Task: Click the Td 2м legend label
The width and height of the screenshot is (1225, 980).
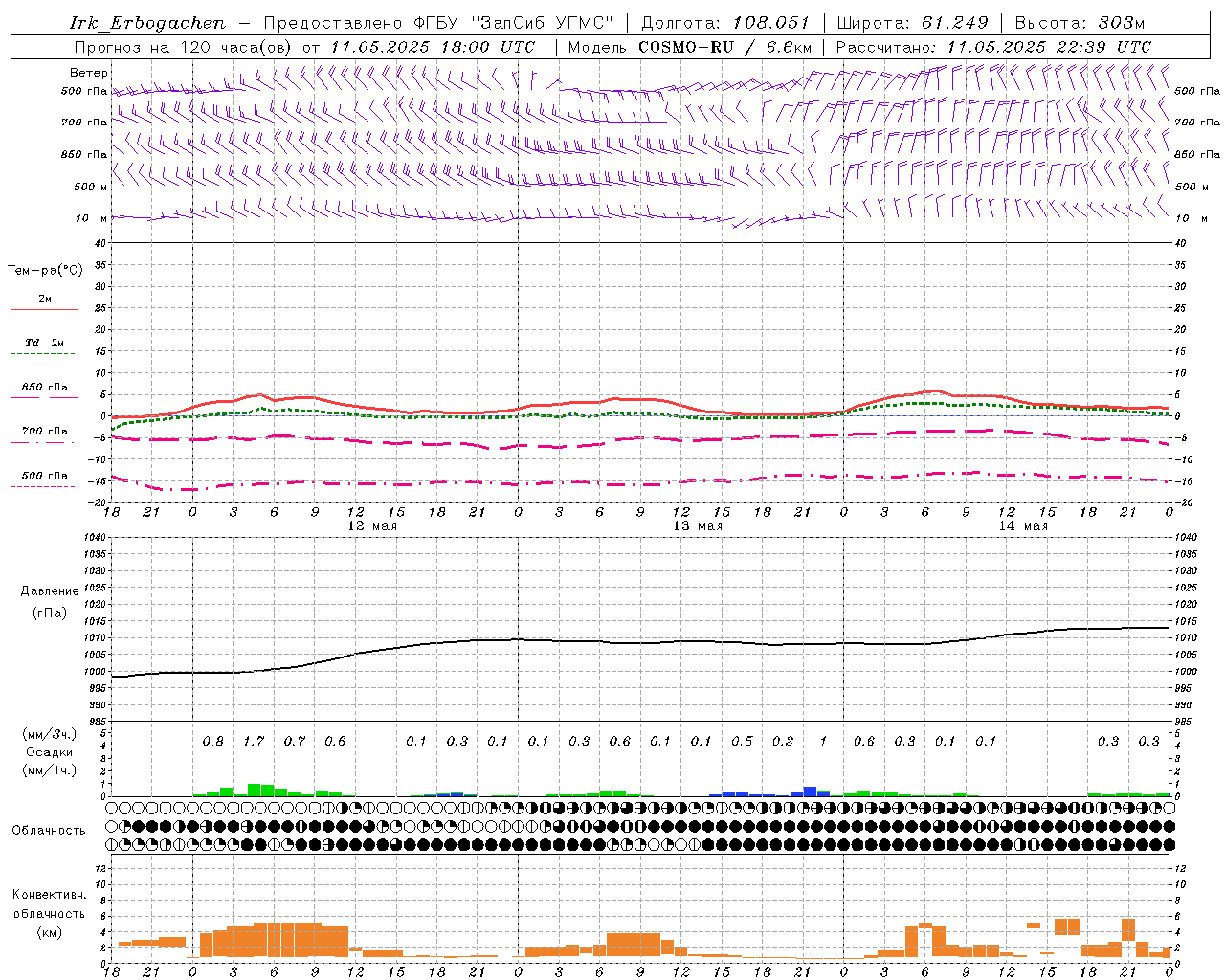Action: [x=45, y=343]
